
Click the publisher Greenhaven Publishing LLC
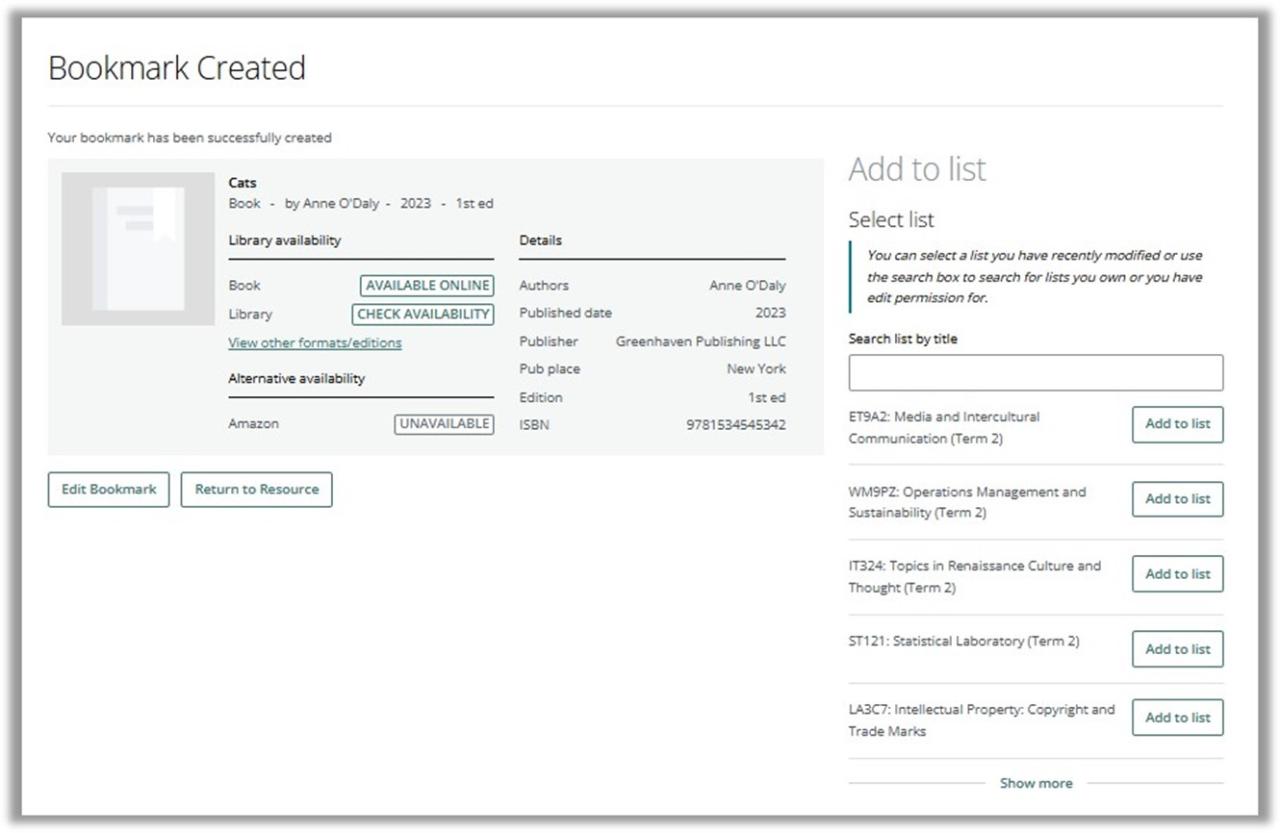[x=704, y=340]
